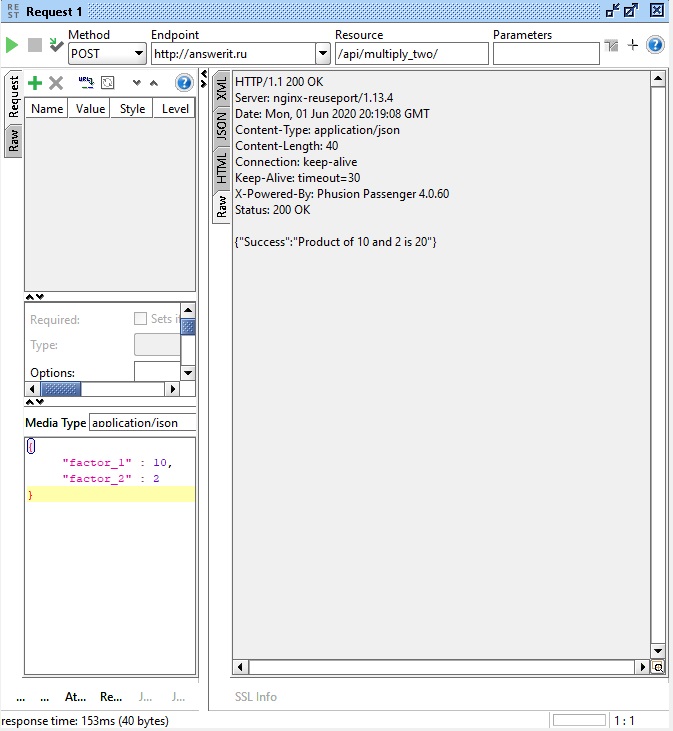Open the SSL Info tab
Image resolution: width=673 pixels, height=731 pixels.
click(x=256, y=697)
